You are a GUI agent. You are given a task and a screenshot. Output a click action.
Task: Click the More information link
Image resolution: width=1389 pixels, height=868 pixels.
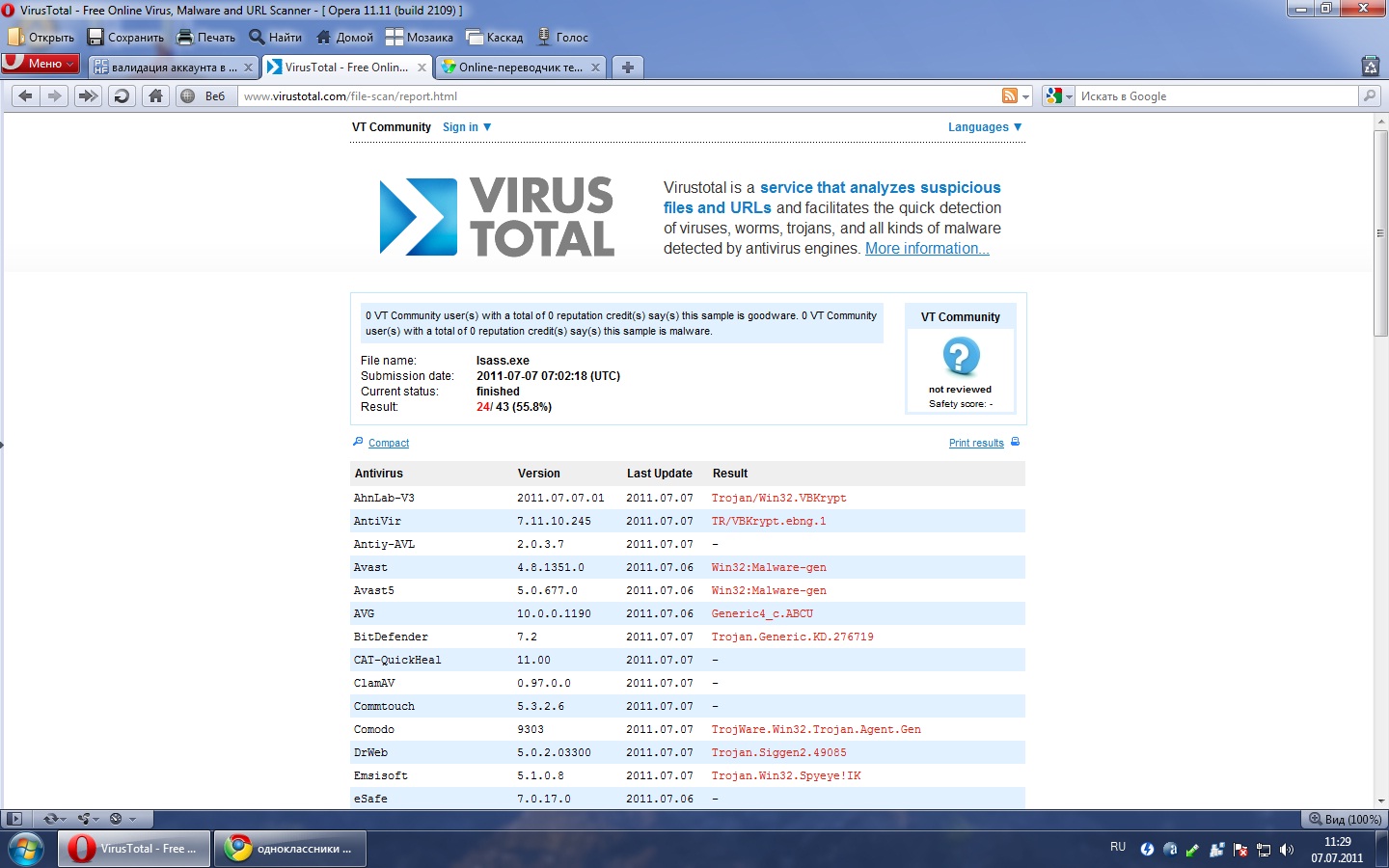tap(927, 248)
